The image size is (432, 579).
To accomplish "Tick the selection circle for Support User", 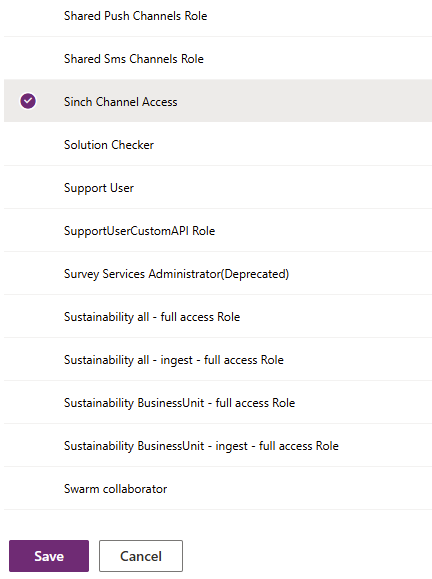I will point(28,188).
